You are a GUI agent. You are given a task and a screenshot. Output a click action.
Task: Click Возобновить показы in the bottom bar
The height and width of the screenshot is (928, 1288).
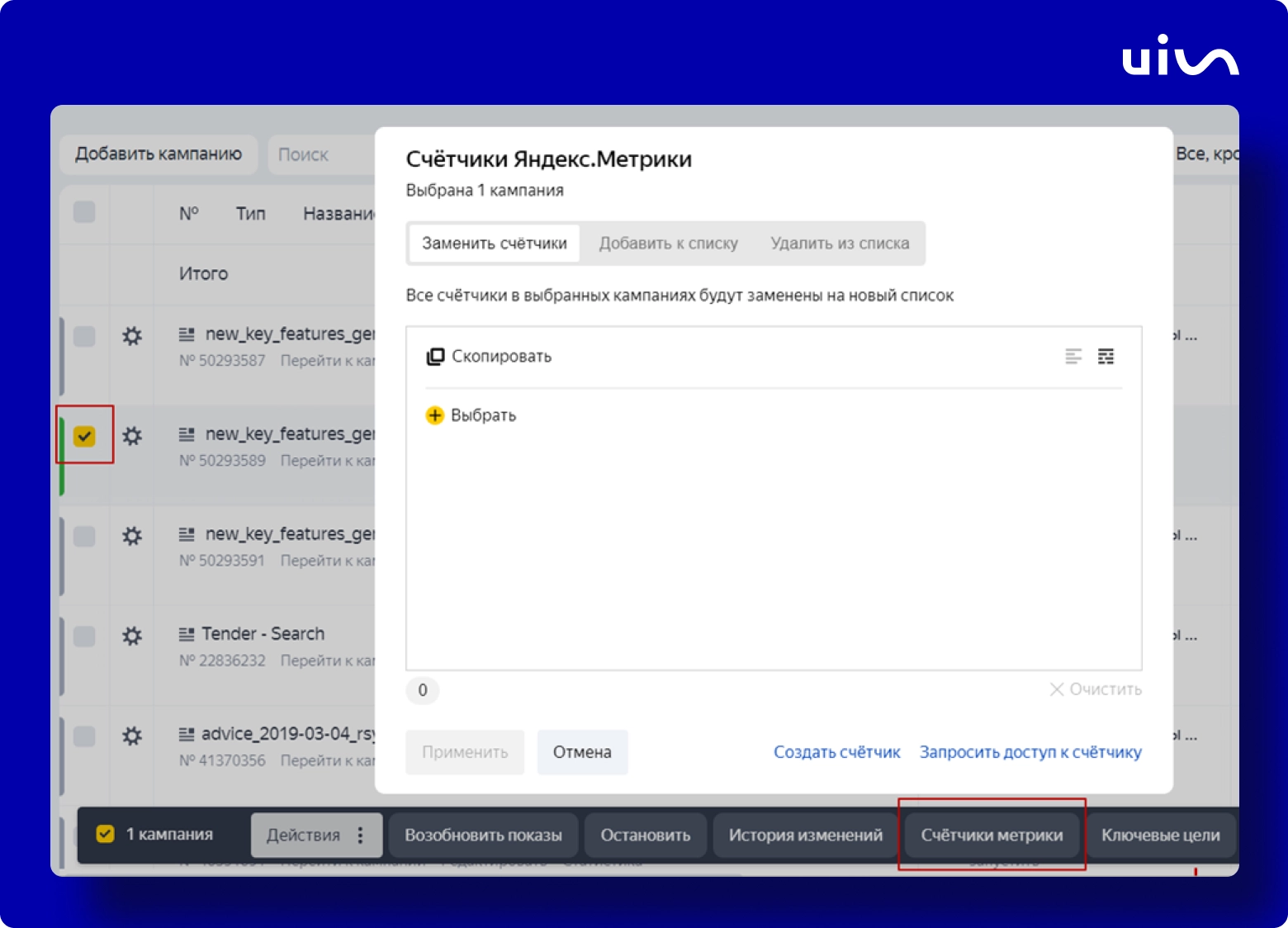pyautogui.click(x=483, y=836)
